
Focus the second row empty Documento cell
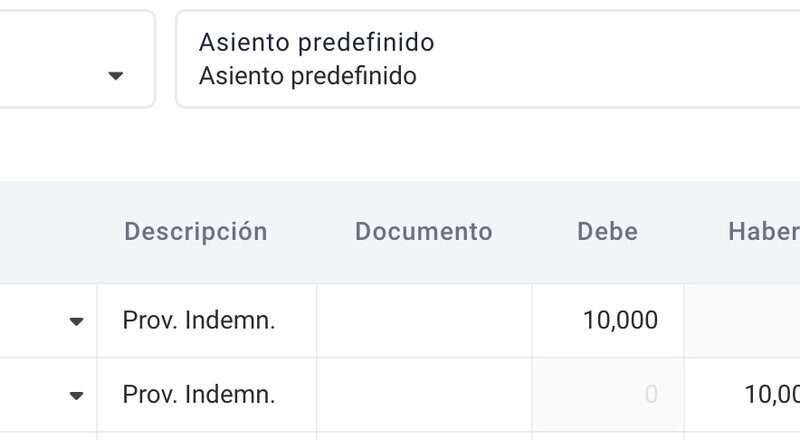click(424, 395)
